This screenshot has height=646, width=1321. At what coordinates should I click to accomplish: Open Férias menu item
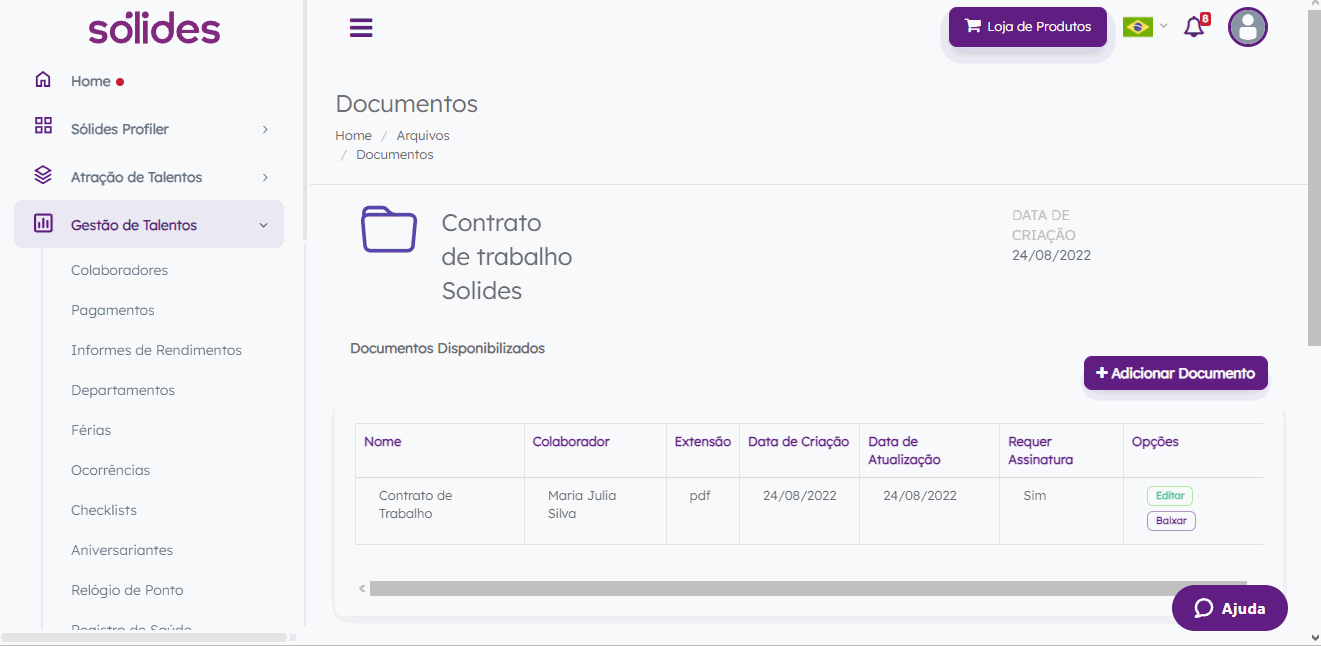click(x=91, y=430)
